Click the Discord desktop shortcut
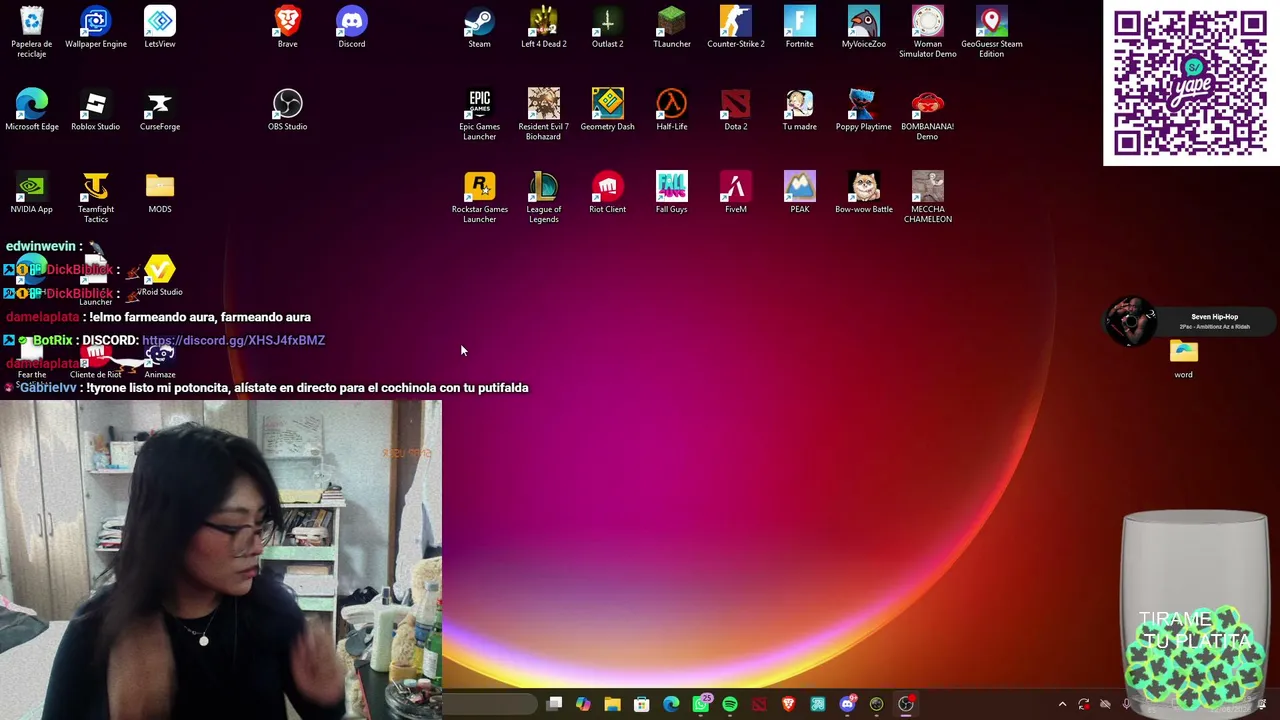Viewport: 1280px width, 720px height. point(352,27)
